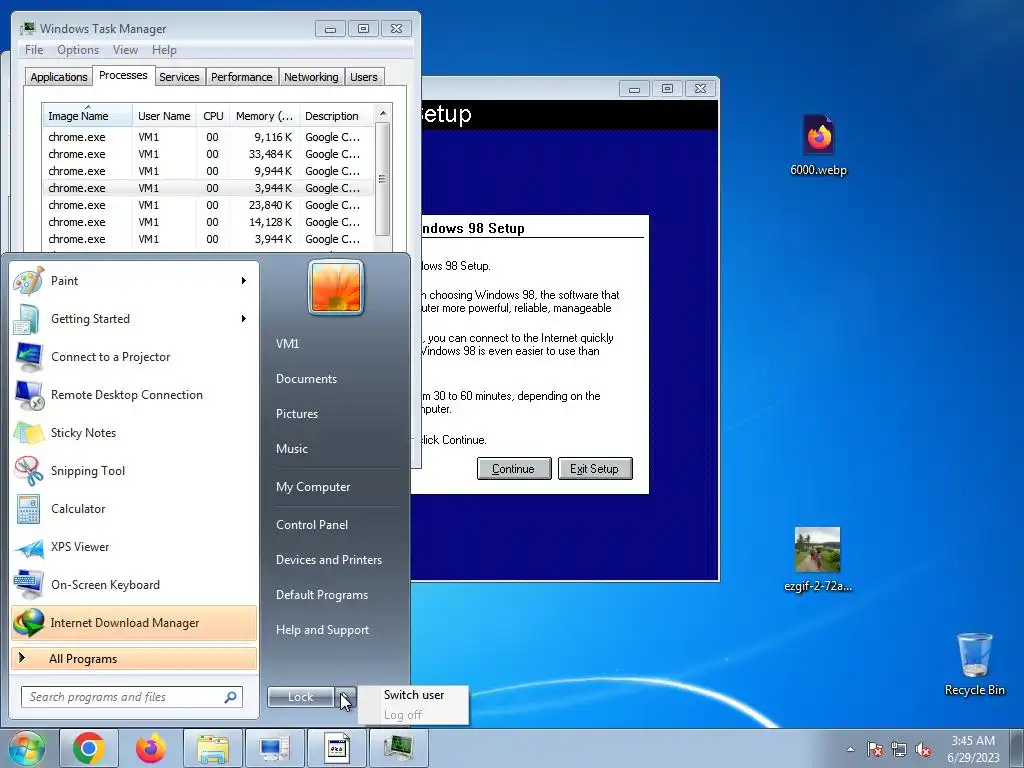Launch Remote Desktop Connection

click(134, 394)
